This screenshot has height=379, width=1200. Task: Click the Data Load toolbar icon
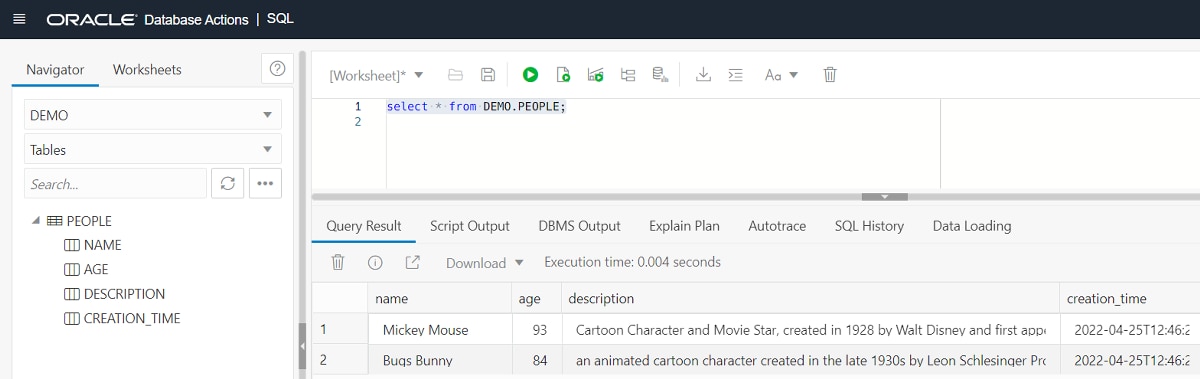coord(660,74)
